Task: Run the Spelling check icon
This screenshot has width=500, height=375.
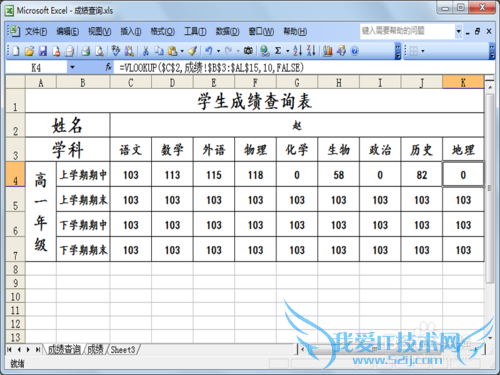Action: pos(115,51)
